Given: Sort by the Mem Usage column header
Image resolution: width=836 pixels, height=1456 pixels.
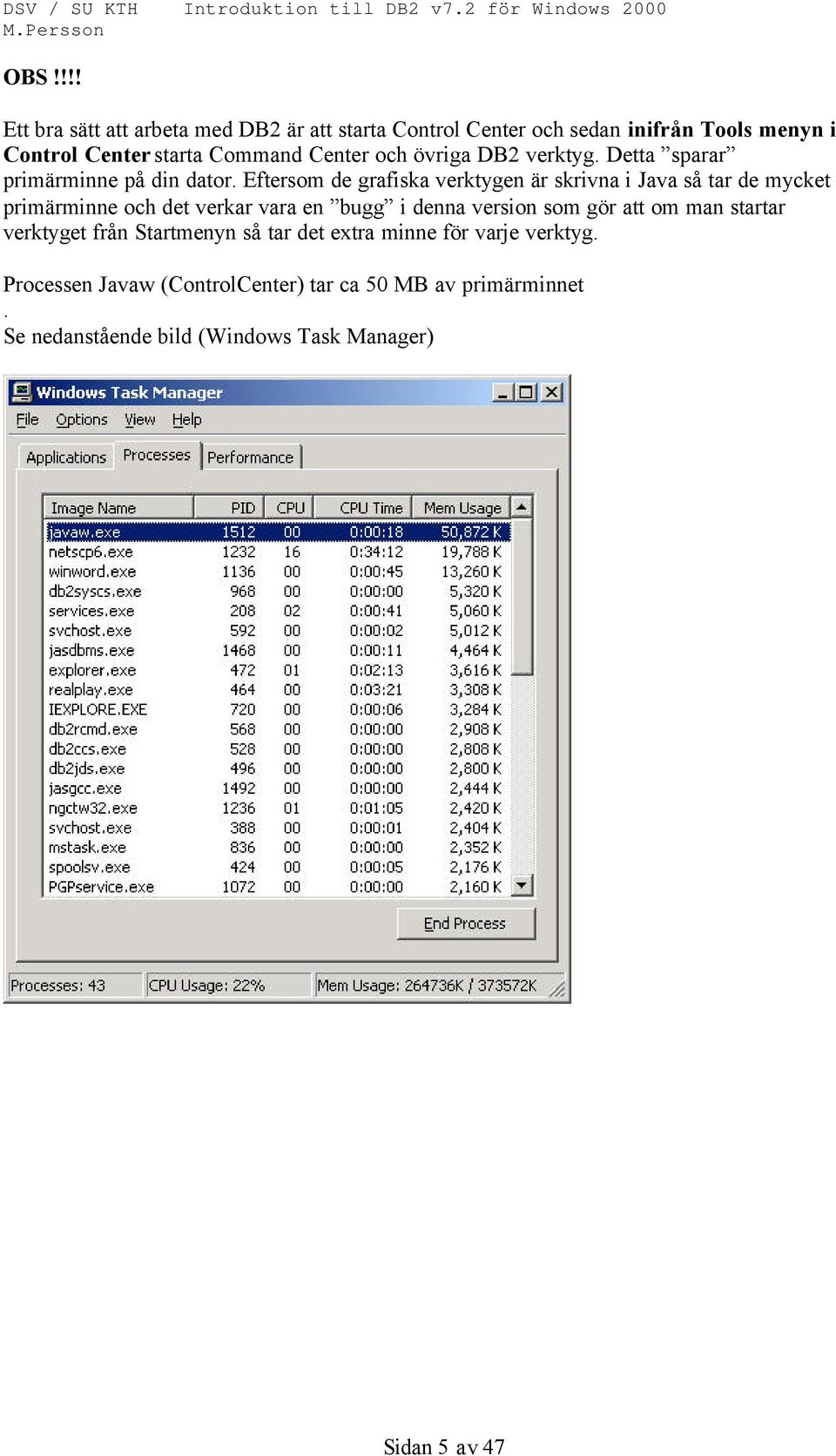Looking at the screenshot, I should [462, 507].
